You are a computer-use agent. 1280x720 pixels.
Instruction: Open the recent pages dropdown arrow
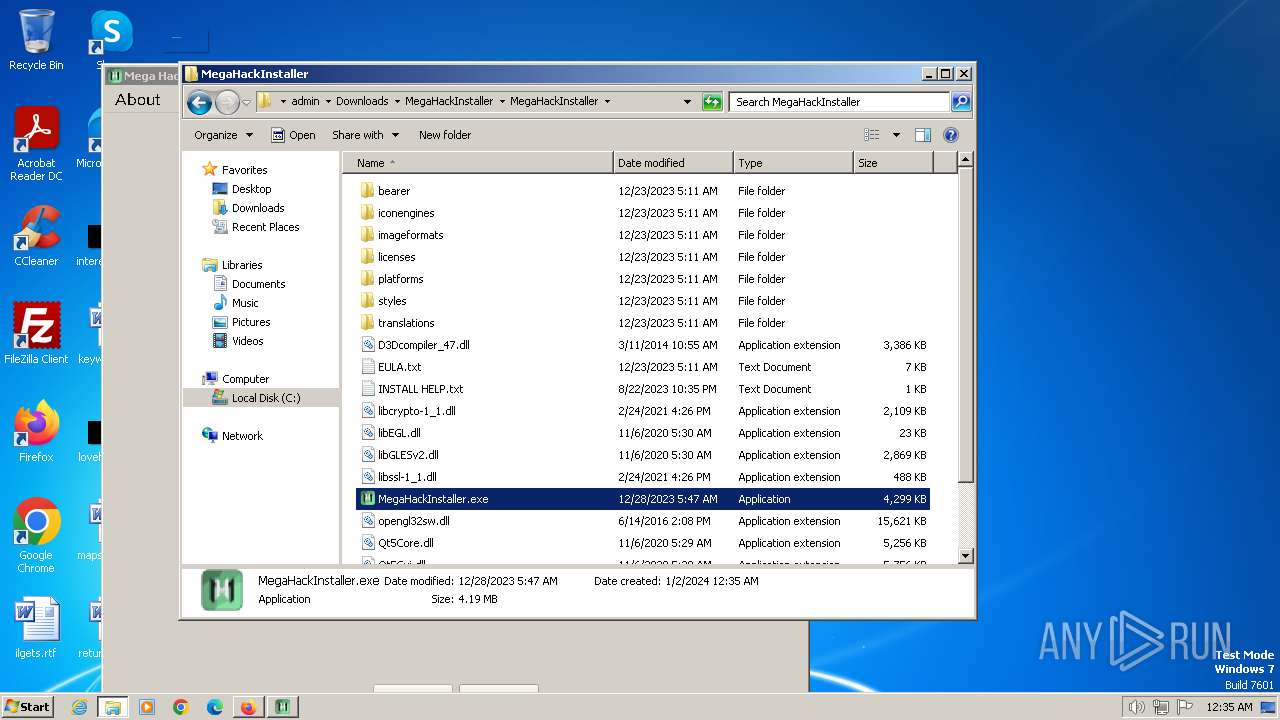tap(246, 102)
